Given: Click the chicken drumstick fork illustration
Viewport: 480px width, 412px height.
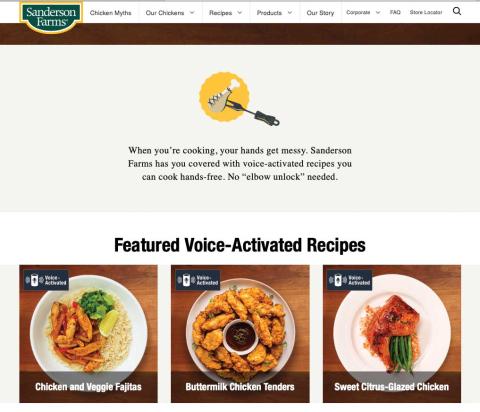Looking at the screenshot, I should point(239,99).
